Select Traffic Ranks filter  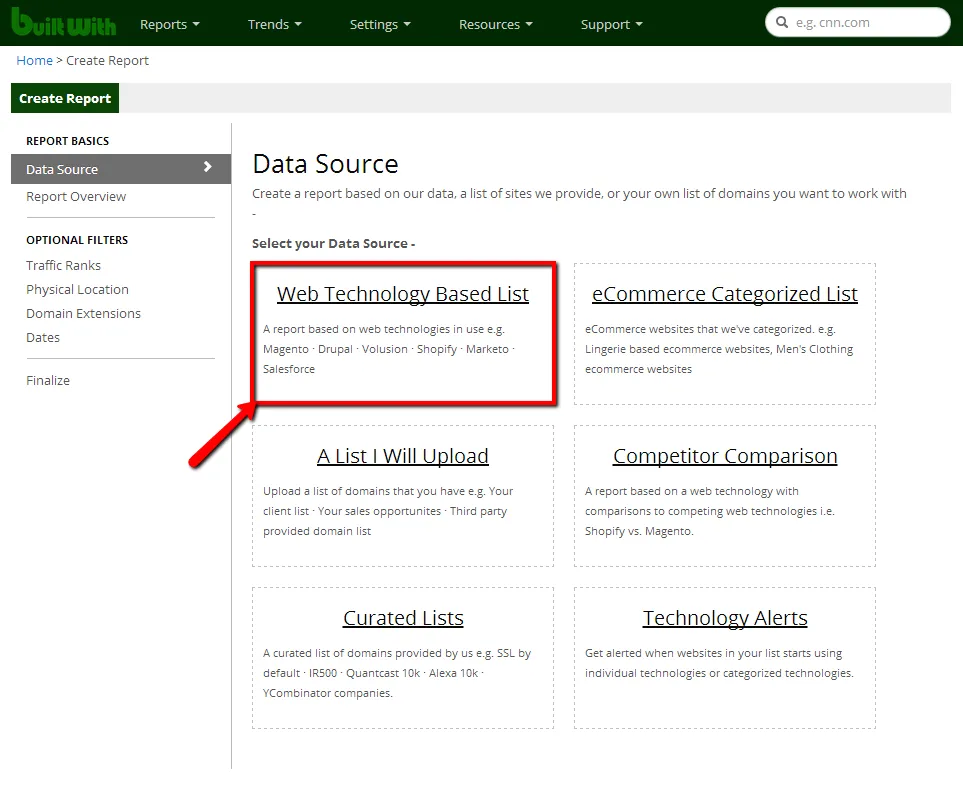63,266
